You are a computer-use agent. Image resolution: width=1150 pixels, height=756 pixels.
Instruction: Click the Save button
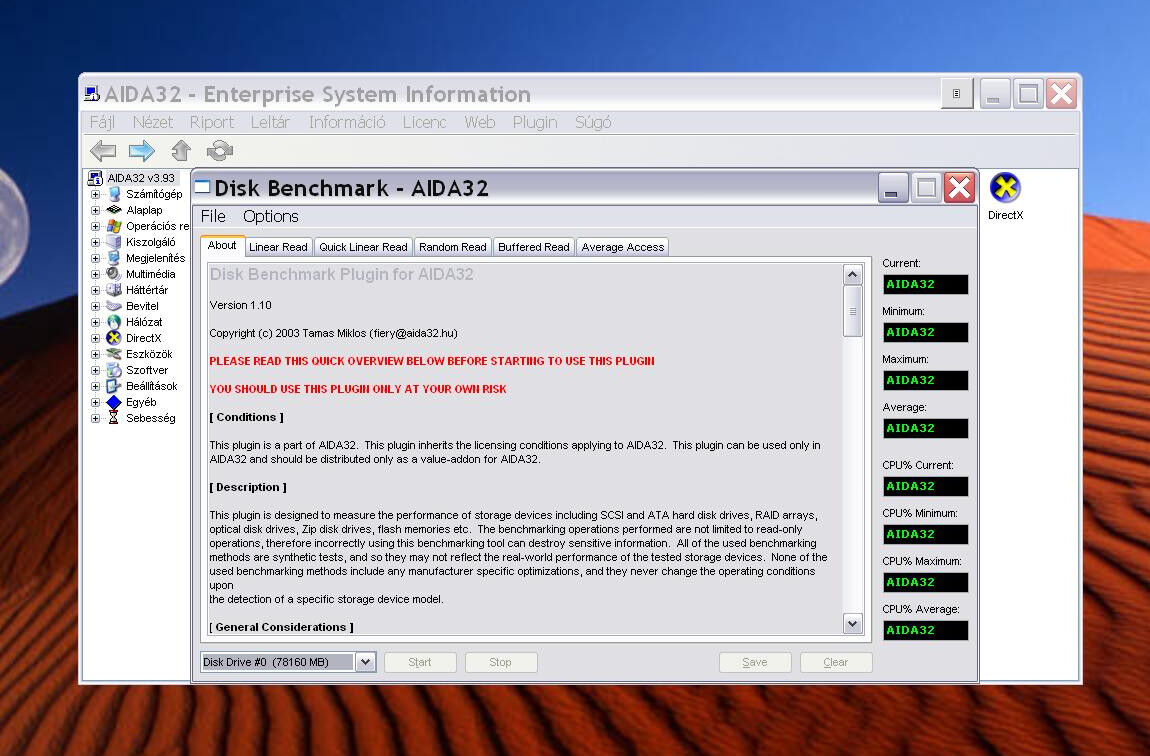(755, 662)
